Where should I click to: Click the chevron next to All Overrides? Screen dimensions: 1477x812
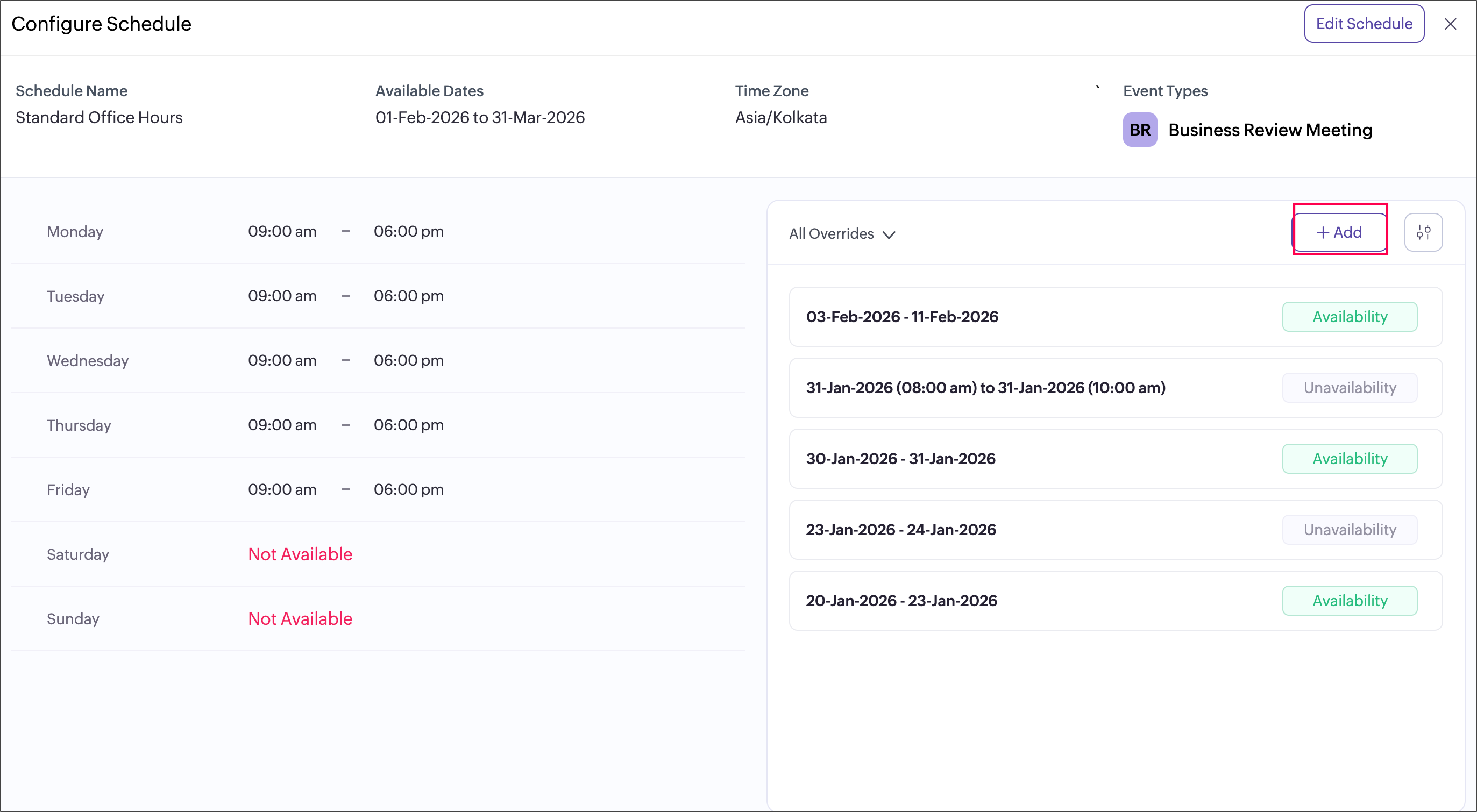click(x=889, y=235)
